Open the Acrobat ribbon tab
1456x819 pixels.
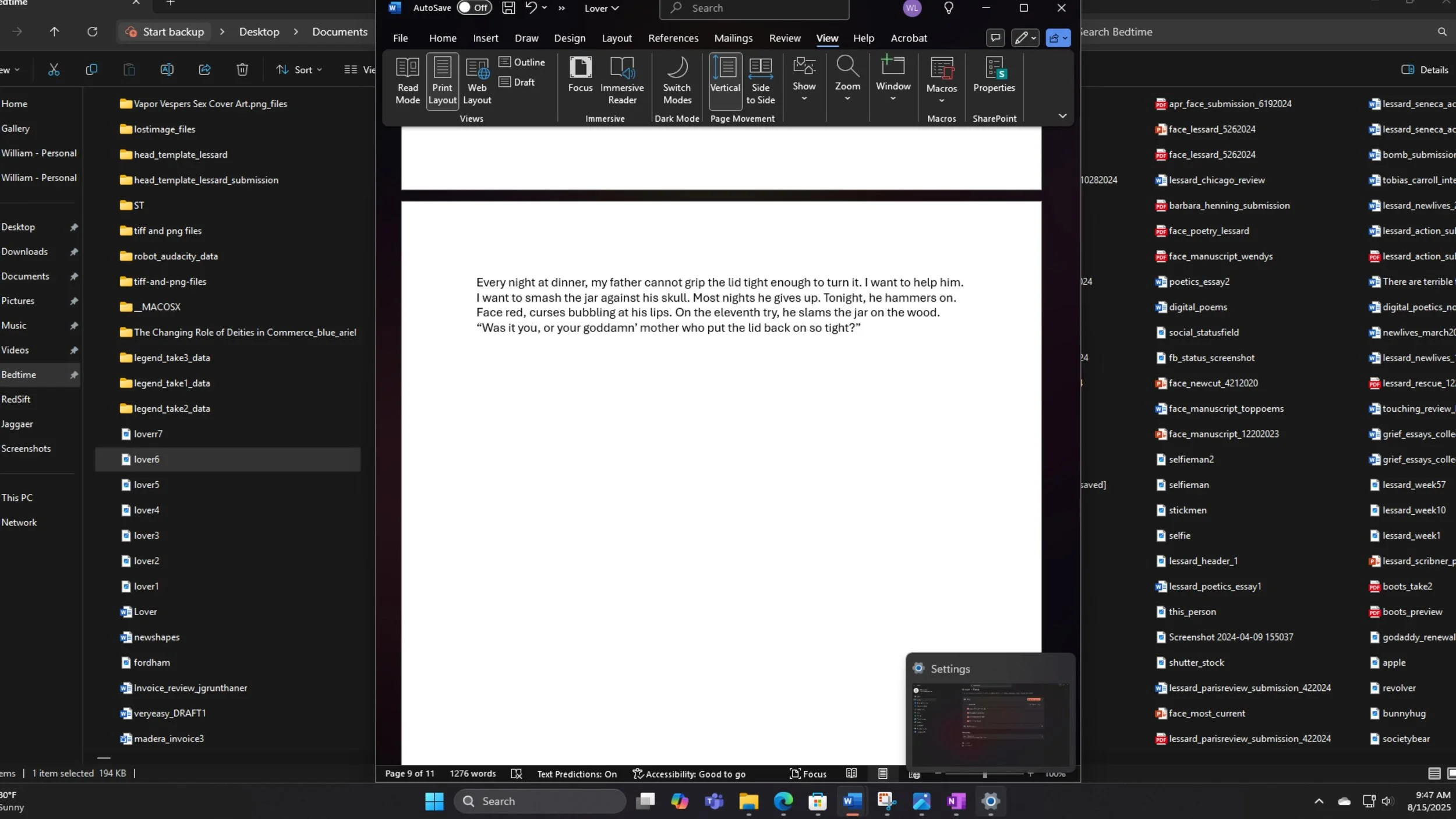909,38
